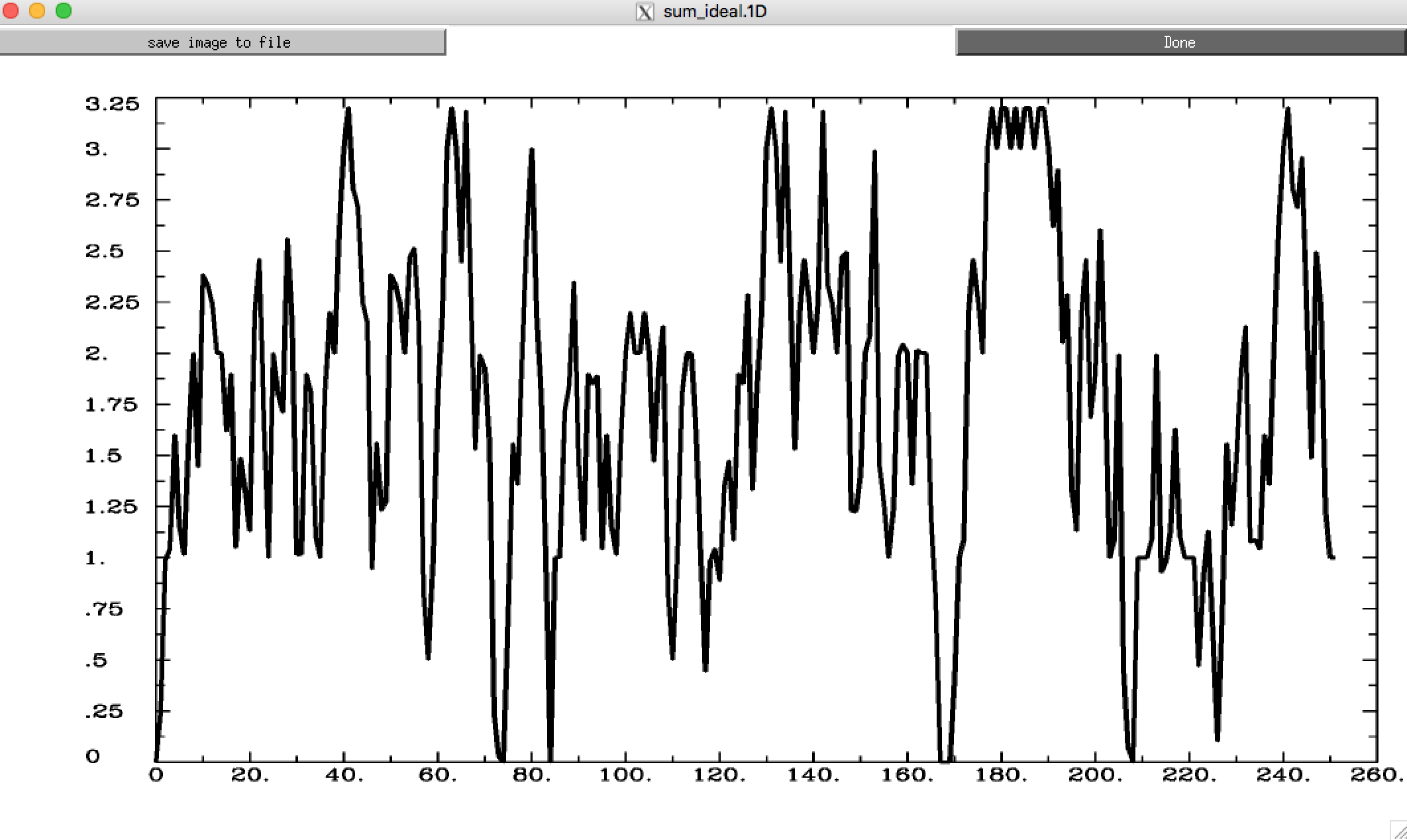This screenshot has height=840, width=1407.
Task: Minimize the window with the yellow button
Action: pos(37,11)
